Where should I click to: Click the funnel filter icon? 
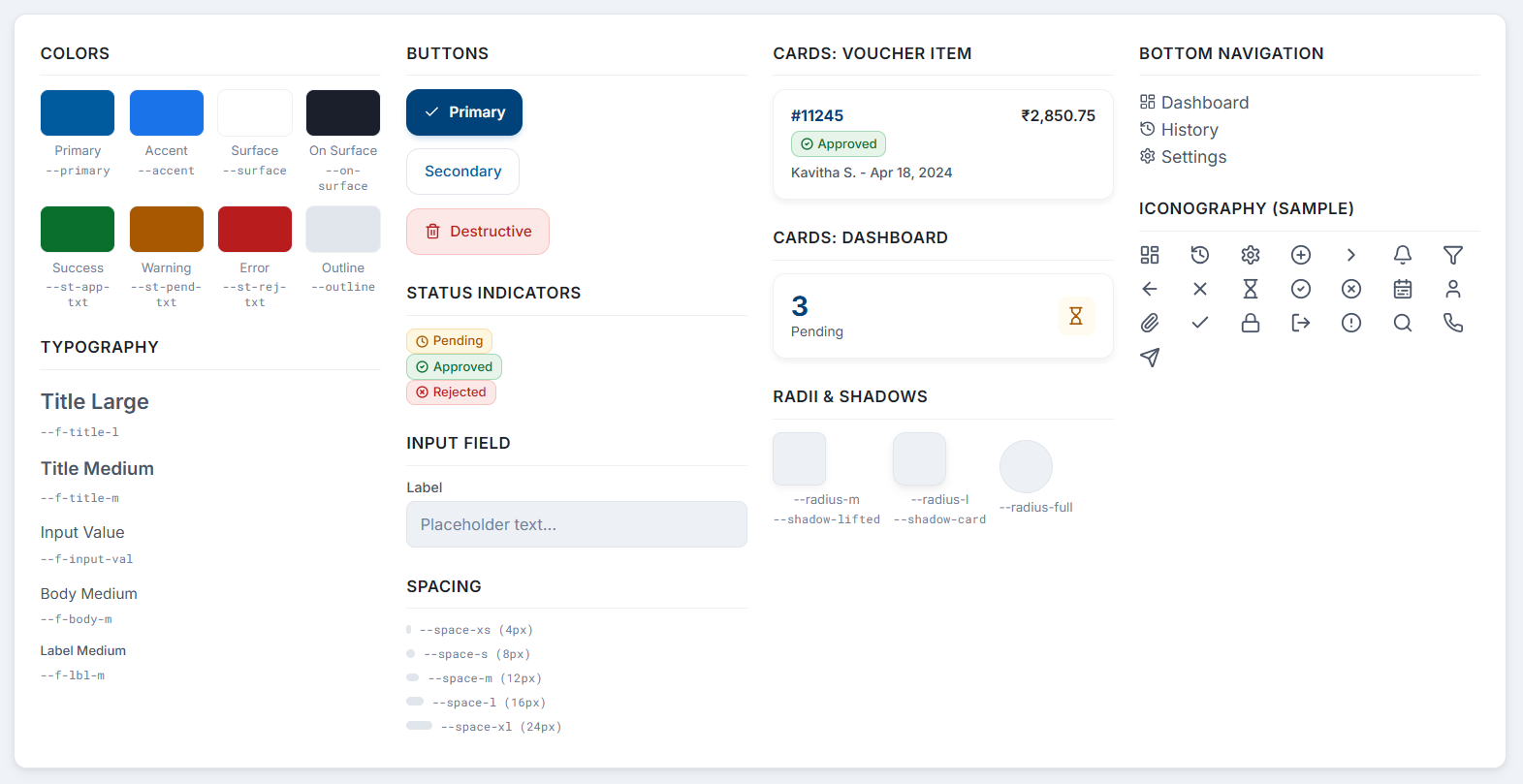1453,255
